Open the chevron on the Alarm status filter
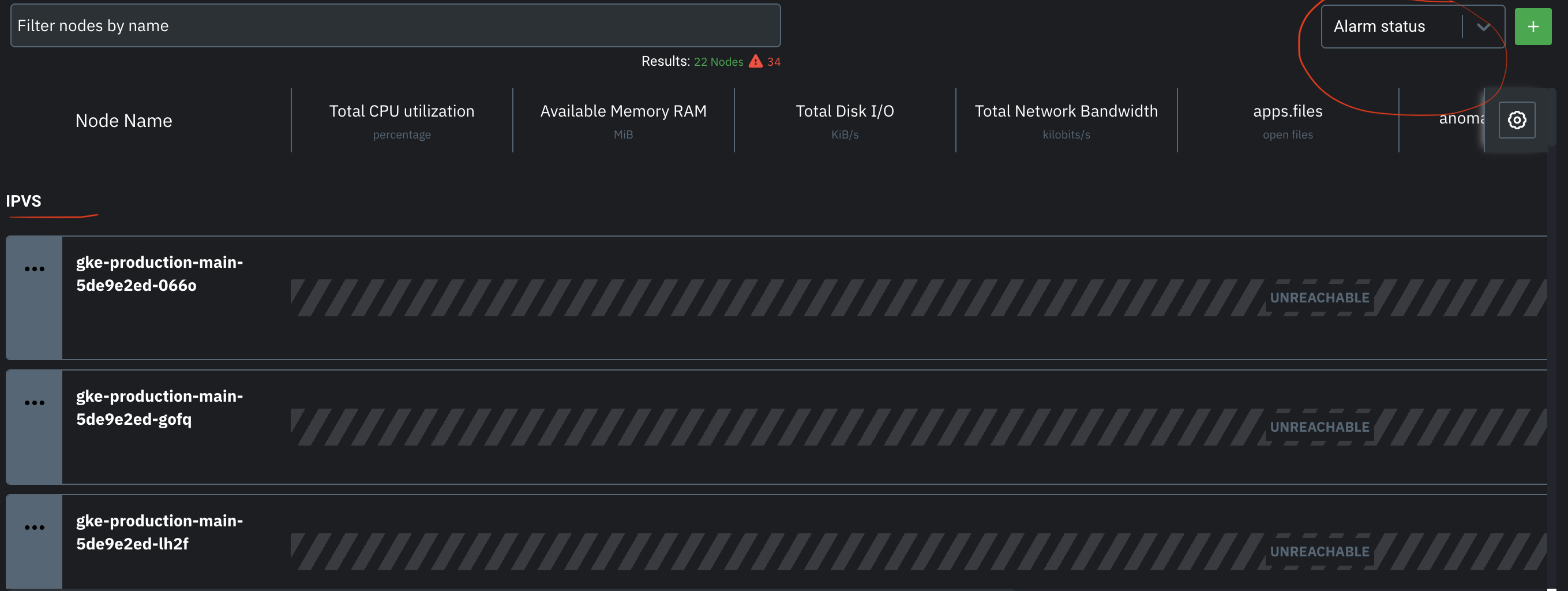The width and height of the screenshot is (1568, 591). [1484, 26]
